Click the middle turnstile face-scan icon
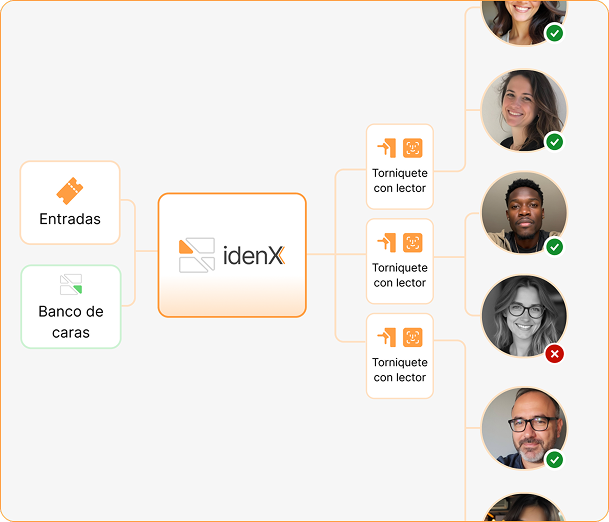 click(413, 242)
